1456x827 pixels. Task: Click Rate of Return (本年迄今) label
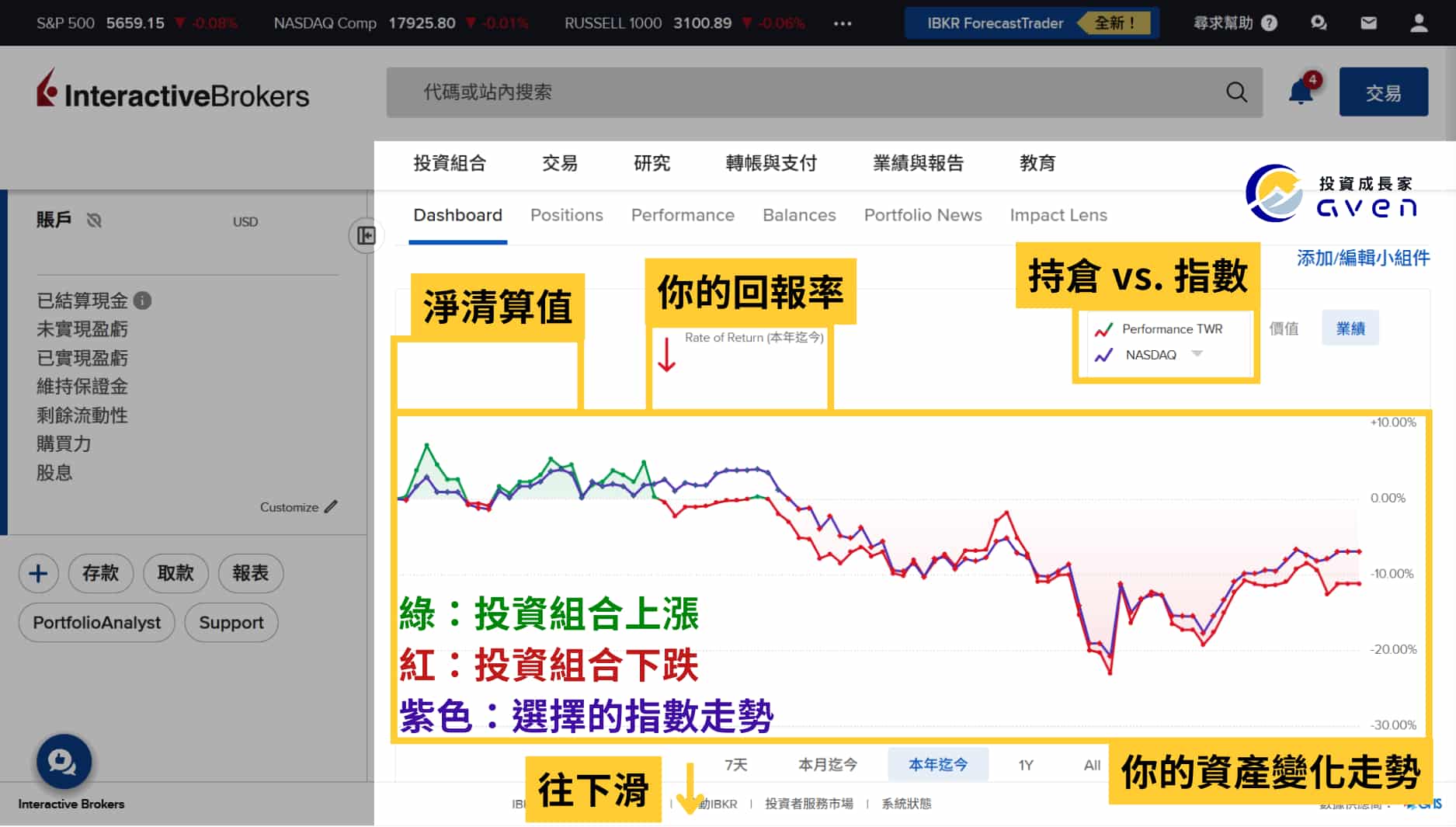(x=754, y=337)
